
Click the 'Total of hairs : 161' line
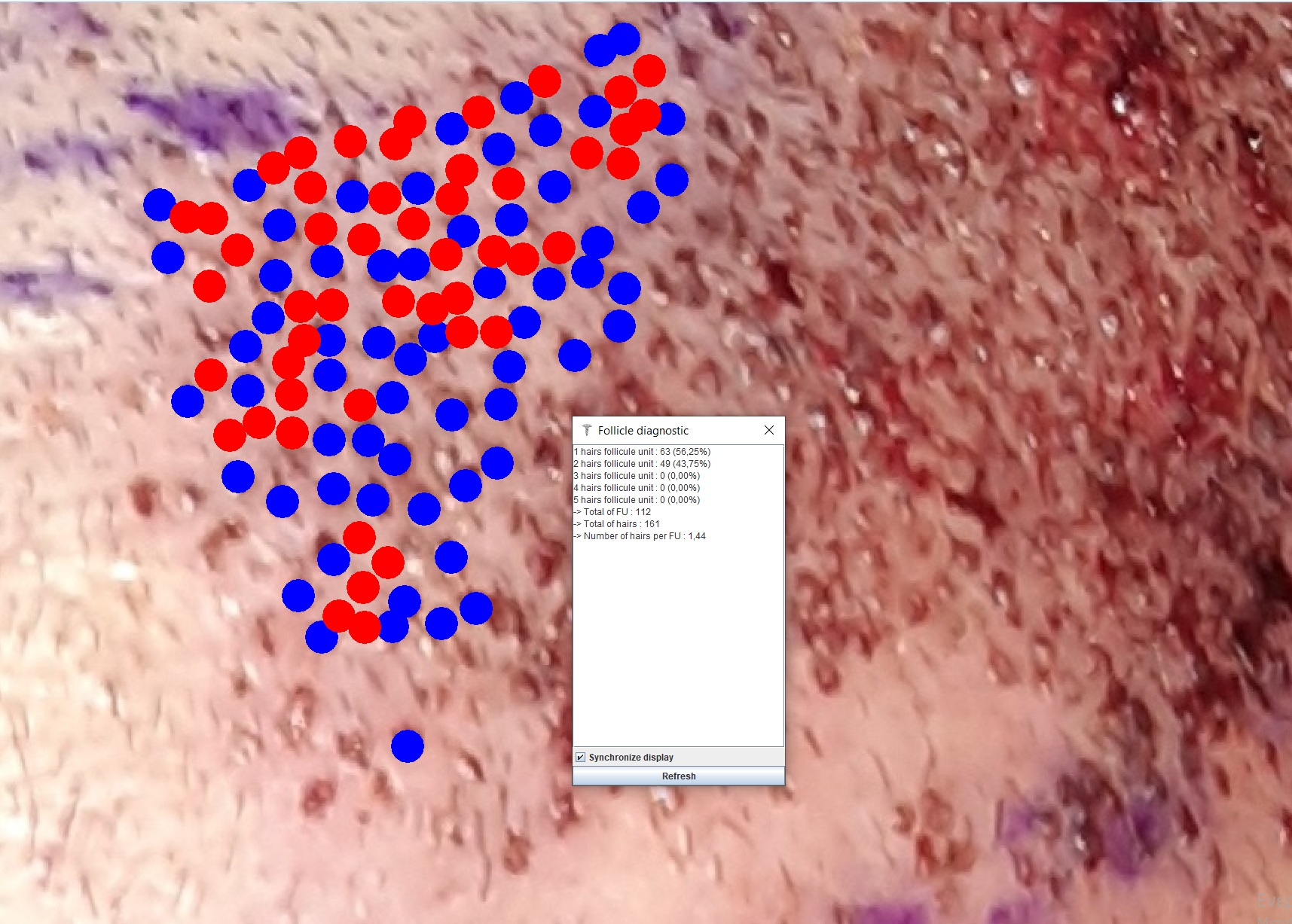pyautogui.click(x=618, y=524)
